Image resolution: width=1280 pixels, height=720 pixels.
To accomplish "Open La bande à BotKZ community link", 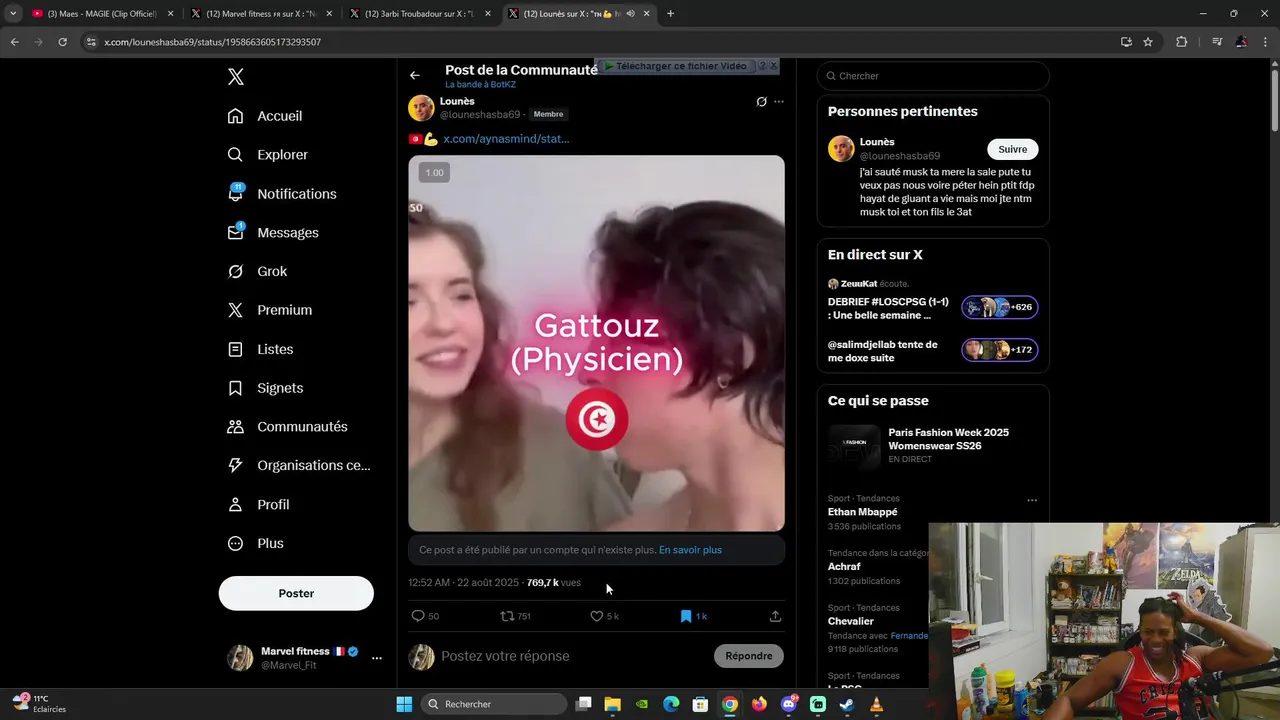I will click(x=480, y=85).
